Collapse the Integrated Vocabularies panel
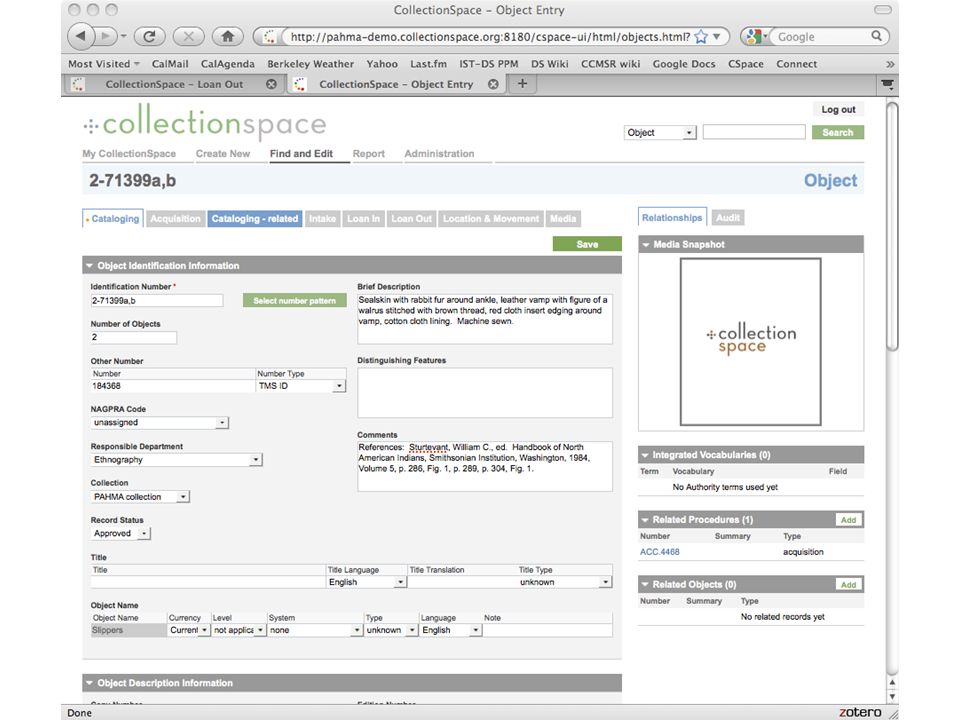Viewport: 960px width, 720px height. pos(645,455)
